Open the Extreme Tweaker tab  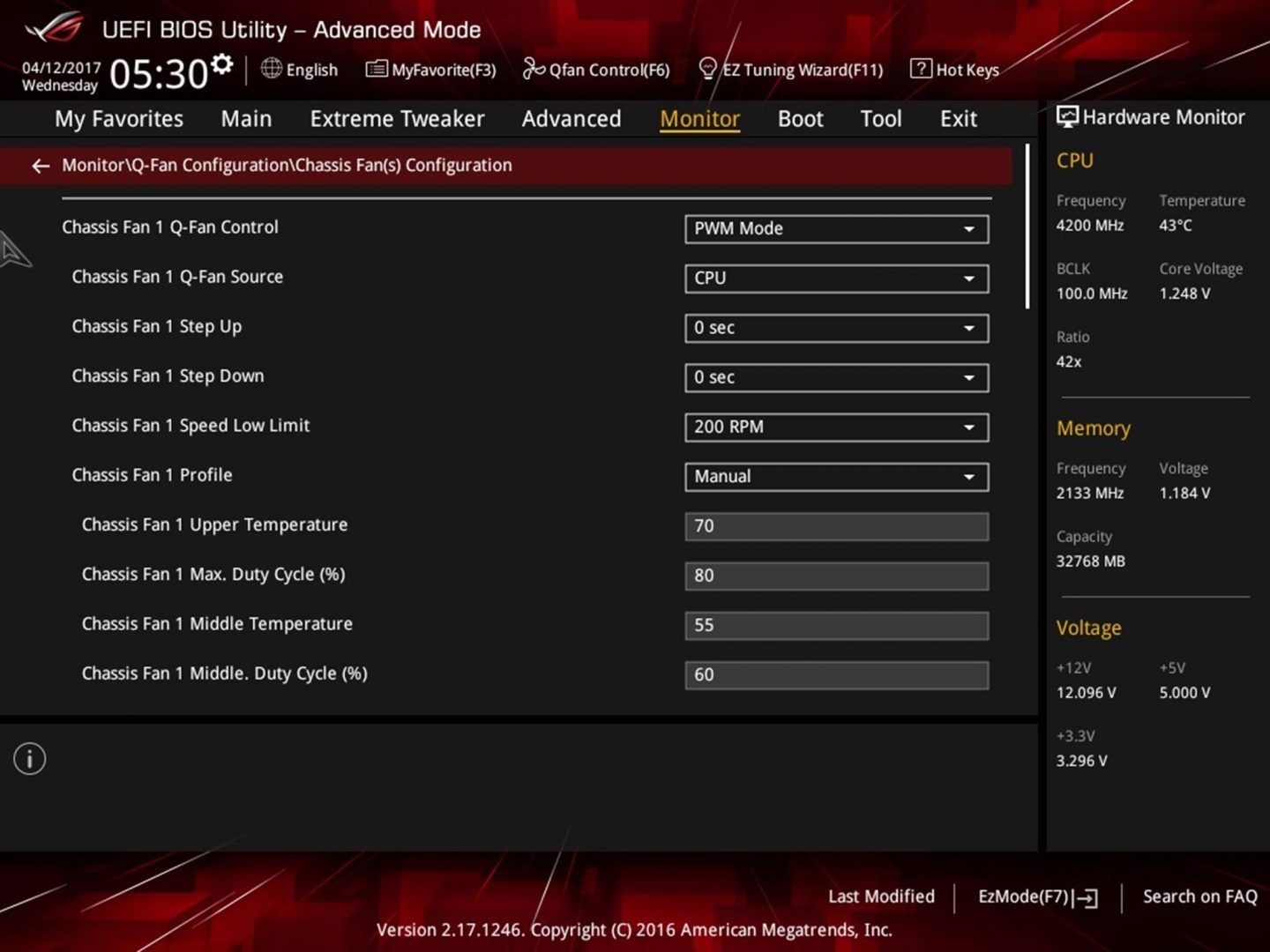(397, 119)
